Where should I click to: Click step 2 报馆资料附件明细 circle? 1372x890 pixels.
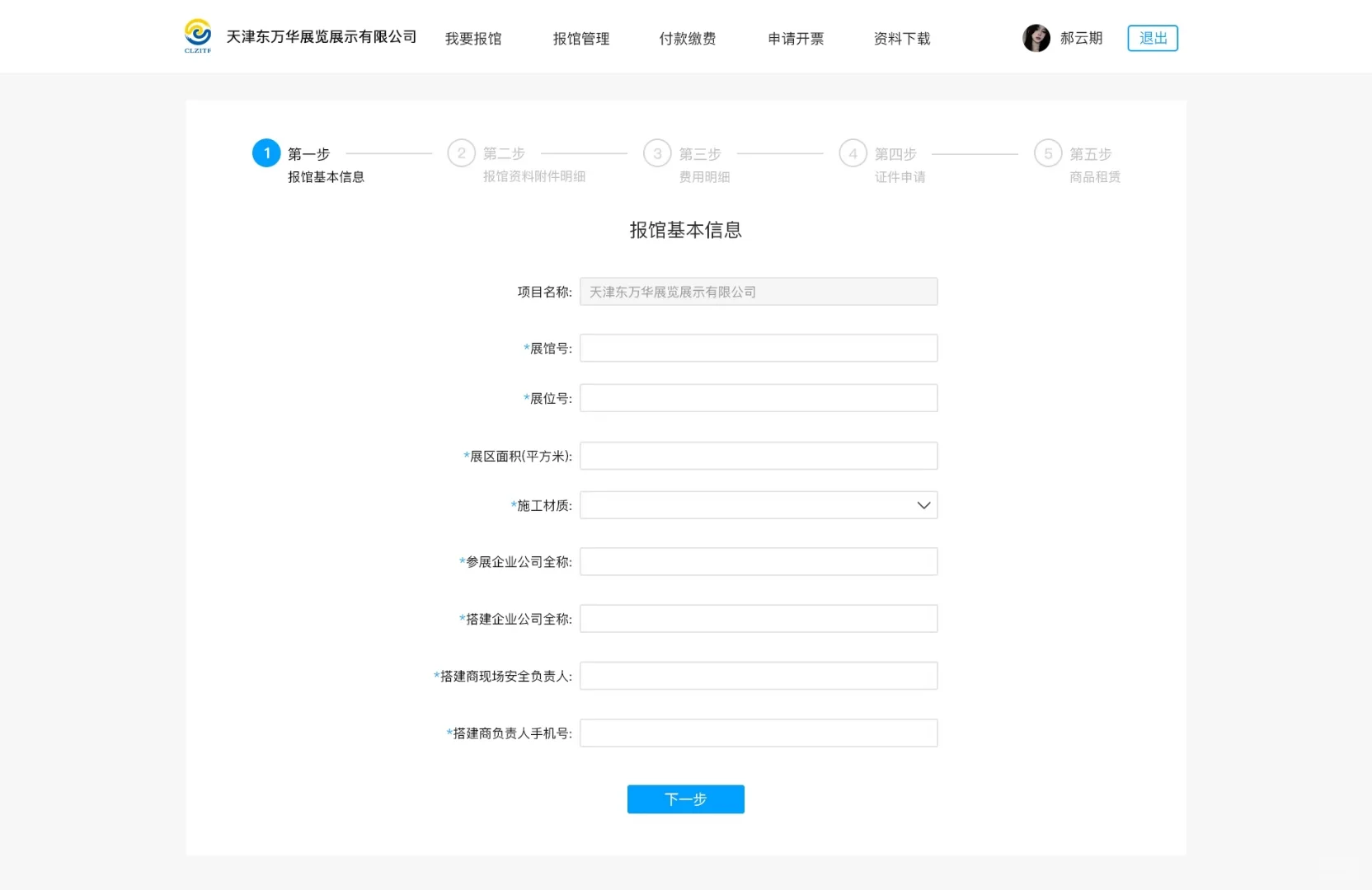pyautogui.click(x=461, y=153)
